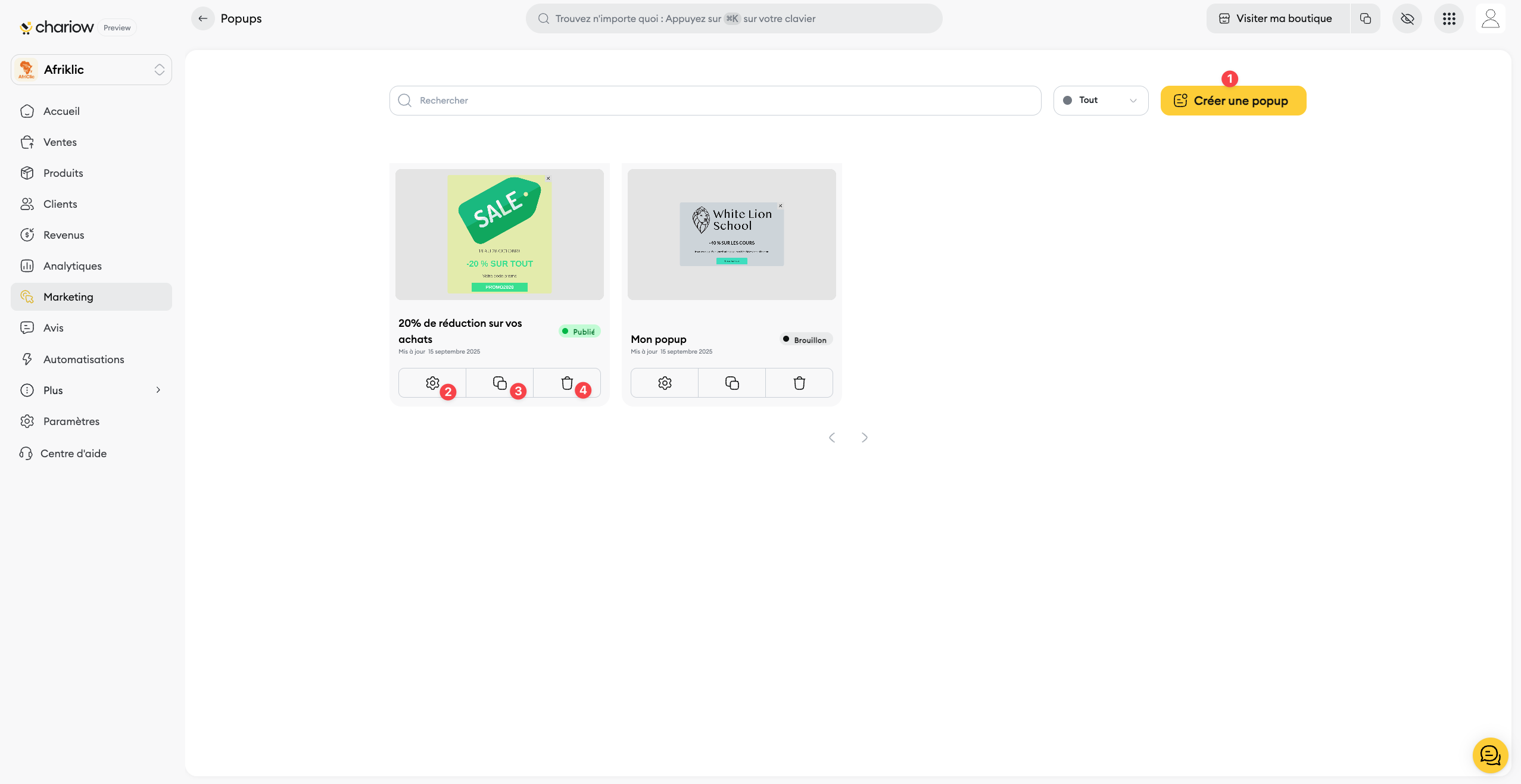This screenshot has height=784, width=1521.
Task: Click Créer une popup button
Action: pyautogui.click(x=1233, y=101)
